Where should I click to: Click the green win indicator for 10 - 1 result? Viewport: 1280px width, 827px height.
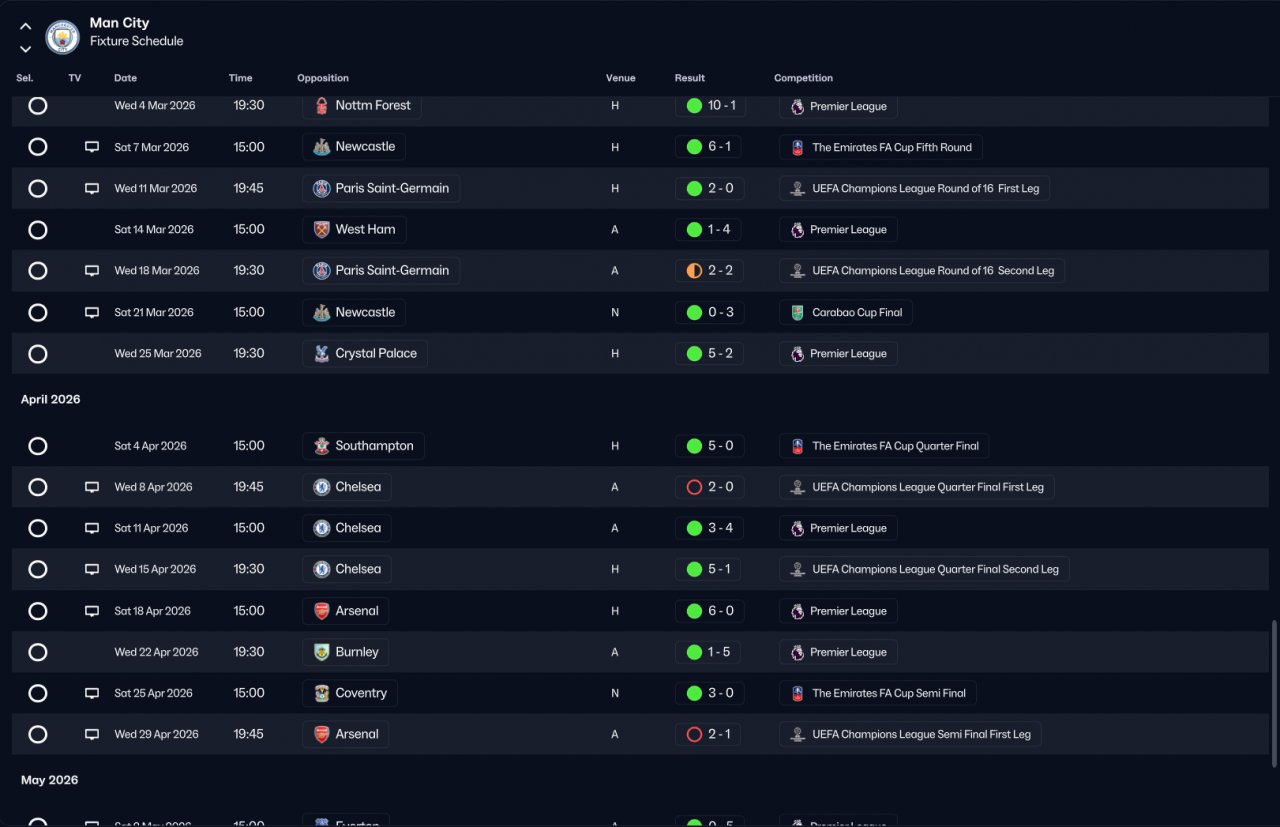pos(694,106)
